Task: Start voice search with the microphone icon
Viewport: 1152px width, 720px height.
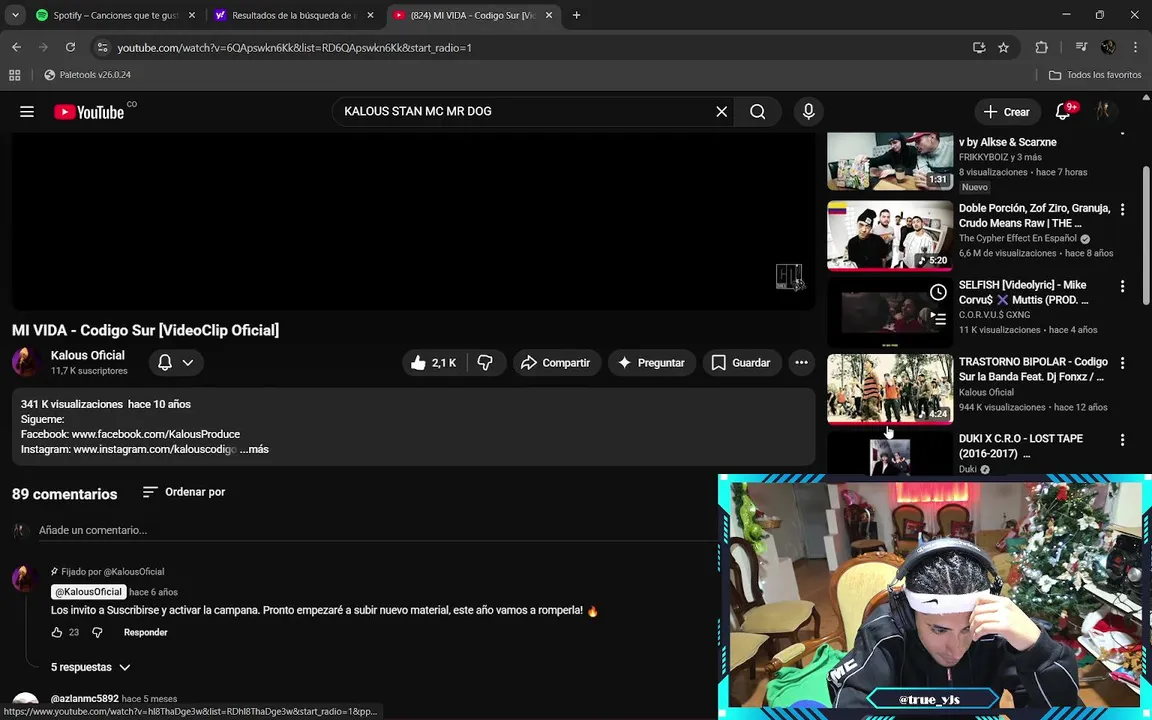Action: pyautogui.click(x=808, y=112)
